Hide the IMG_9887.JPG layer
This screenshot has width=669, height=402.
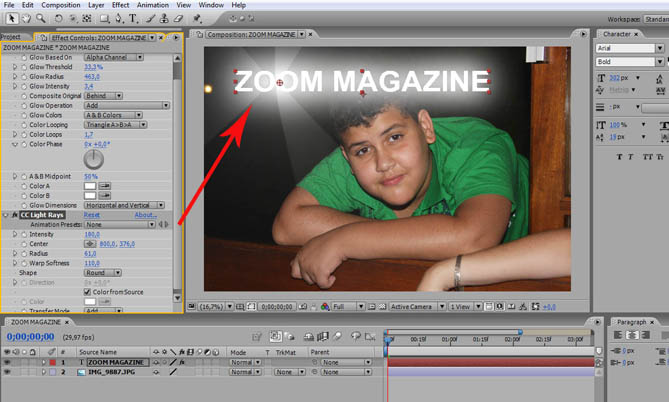8,371
